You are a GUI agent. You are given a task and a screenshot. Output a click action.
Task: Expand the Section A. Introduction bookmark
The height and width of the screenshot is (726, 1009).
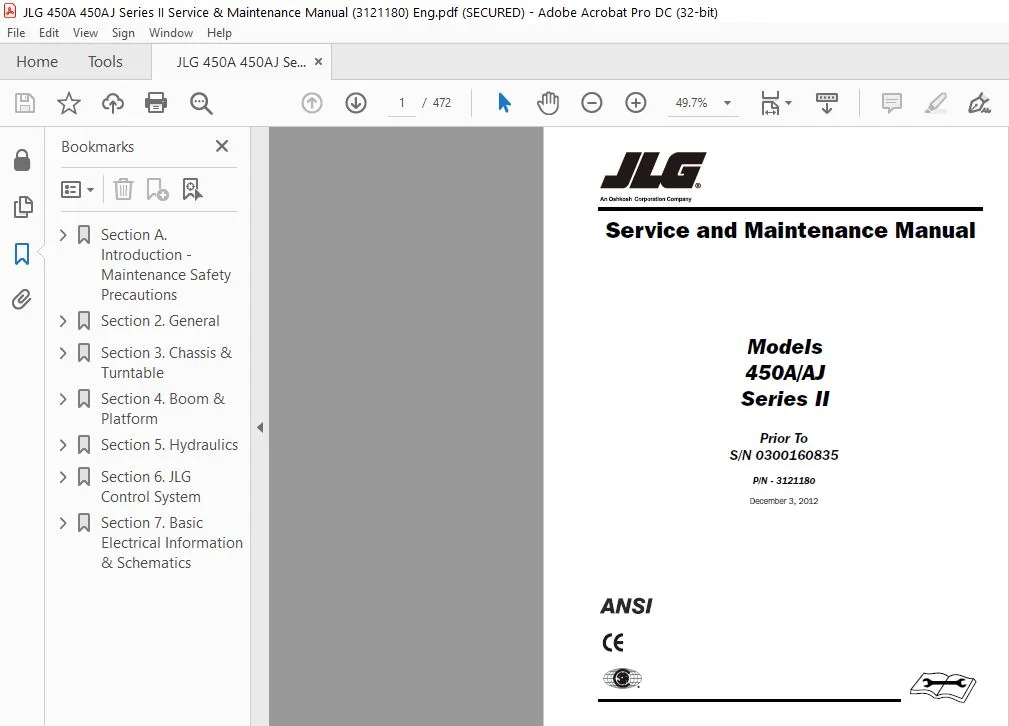click(x=63, y=235)
